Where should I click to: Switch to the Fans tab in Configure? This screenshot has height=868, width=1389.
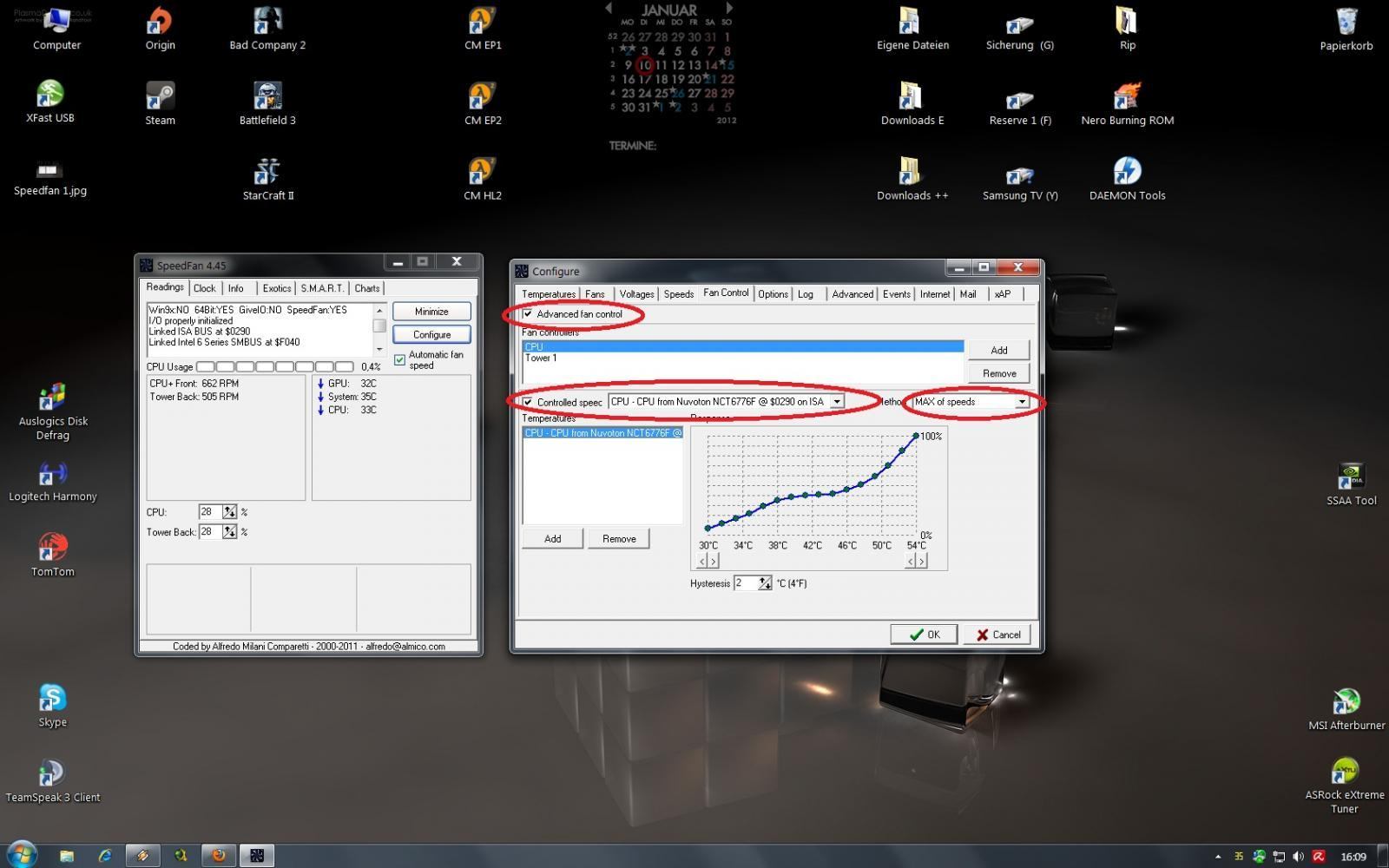tap(595, 294)
